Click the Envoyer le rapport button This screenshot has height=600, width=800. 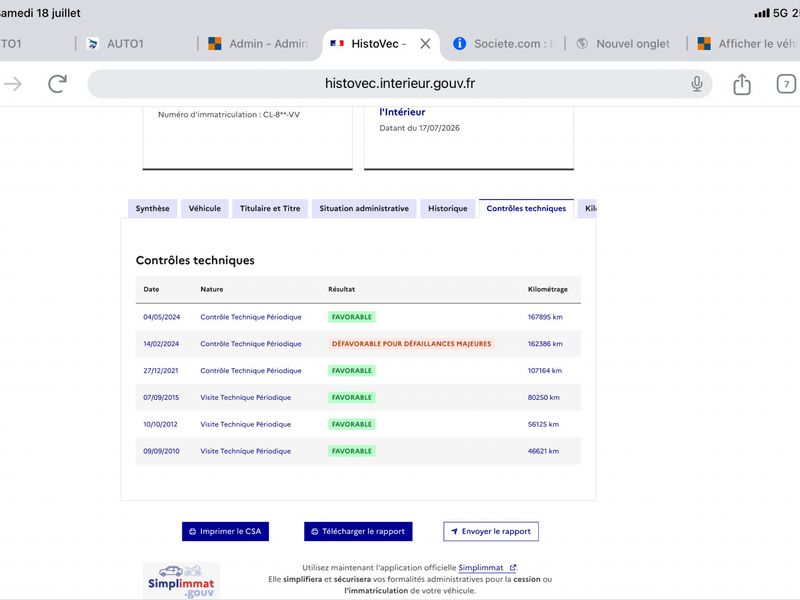[491, 531]
